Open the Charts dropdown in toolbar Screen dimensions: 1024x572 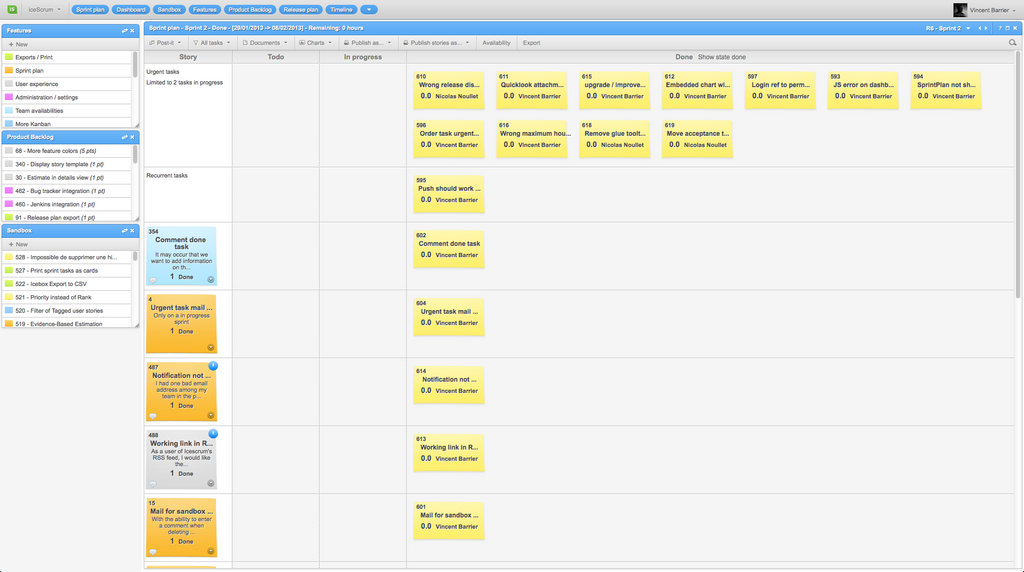[x=315, y=42]
